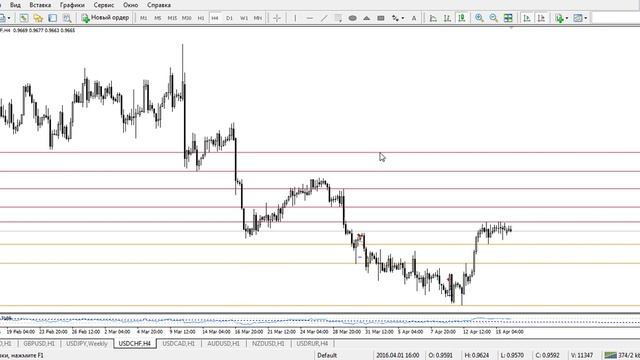Expand the Arrows tool dropdown
The image size is (640, 360).
(403, 18)
